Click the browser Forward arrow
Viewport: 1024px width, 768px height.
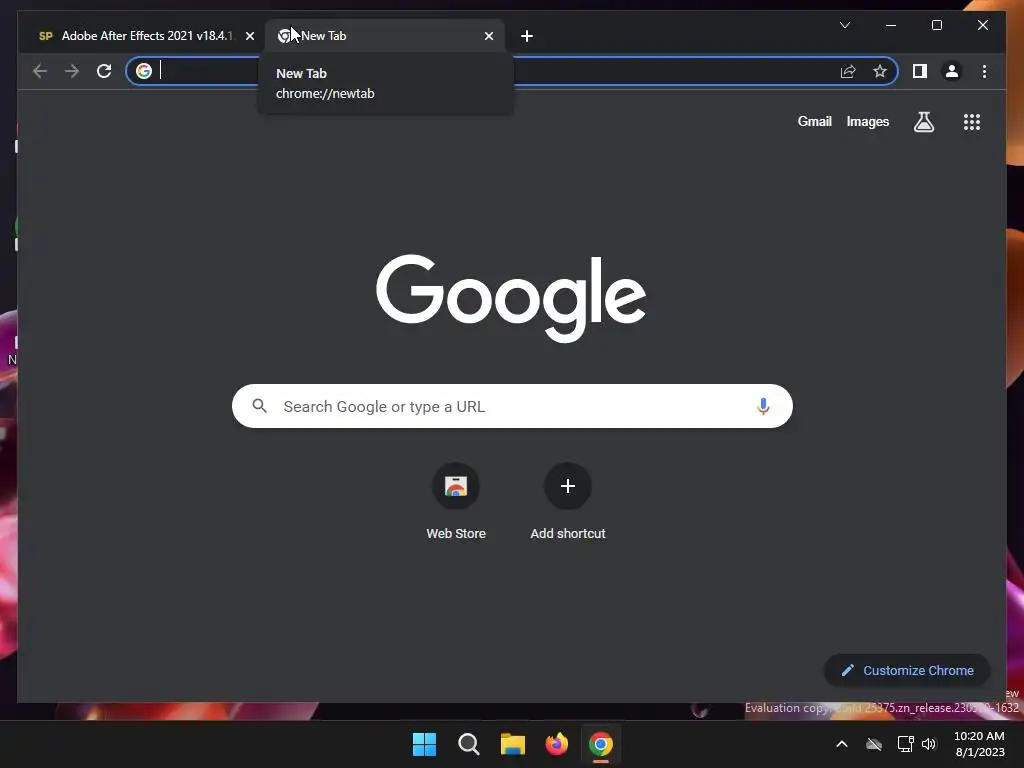click(72, 71)
